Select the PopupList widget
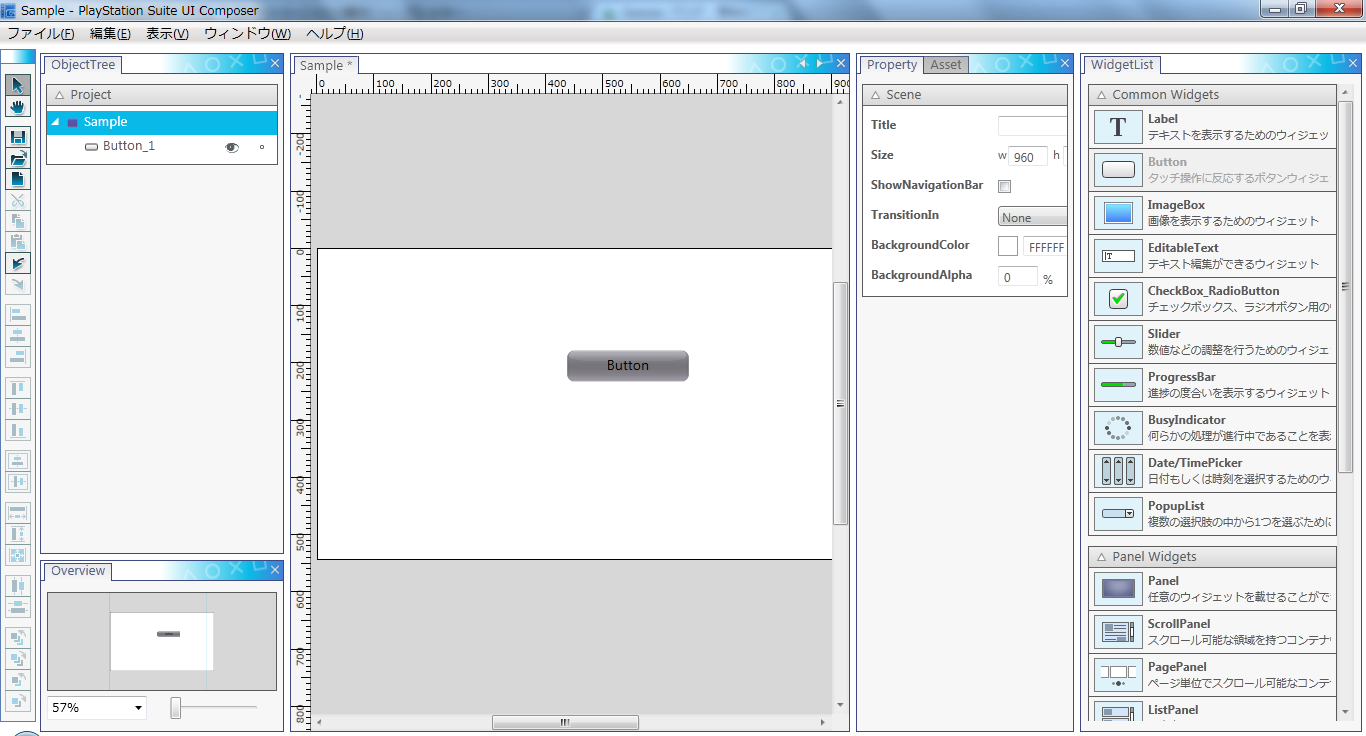The image size is (1366, 736). click(x=1213, y=514)
